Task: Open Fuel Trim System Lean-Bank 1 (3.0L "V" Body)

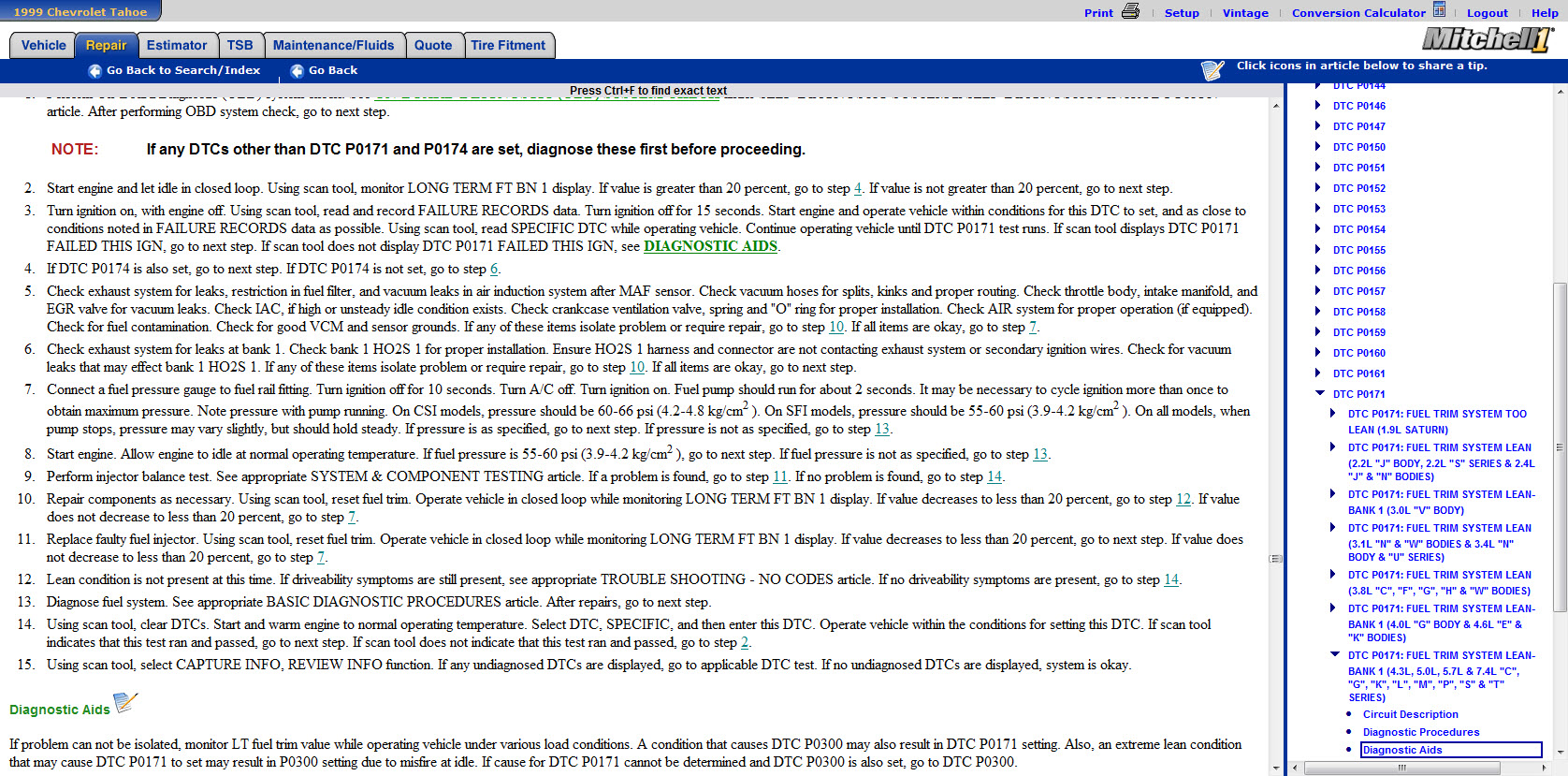Action: 1442,502
